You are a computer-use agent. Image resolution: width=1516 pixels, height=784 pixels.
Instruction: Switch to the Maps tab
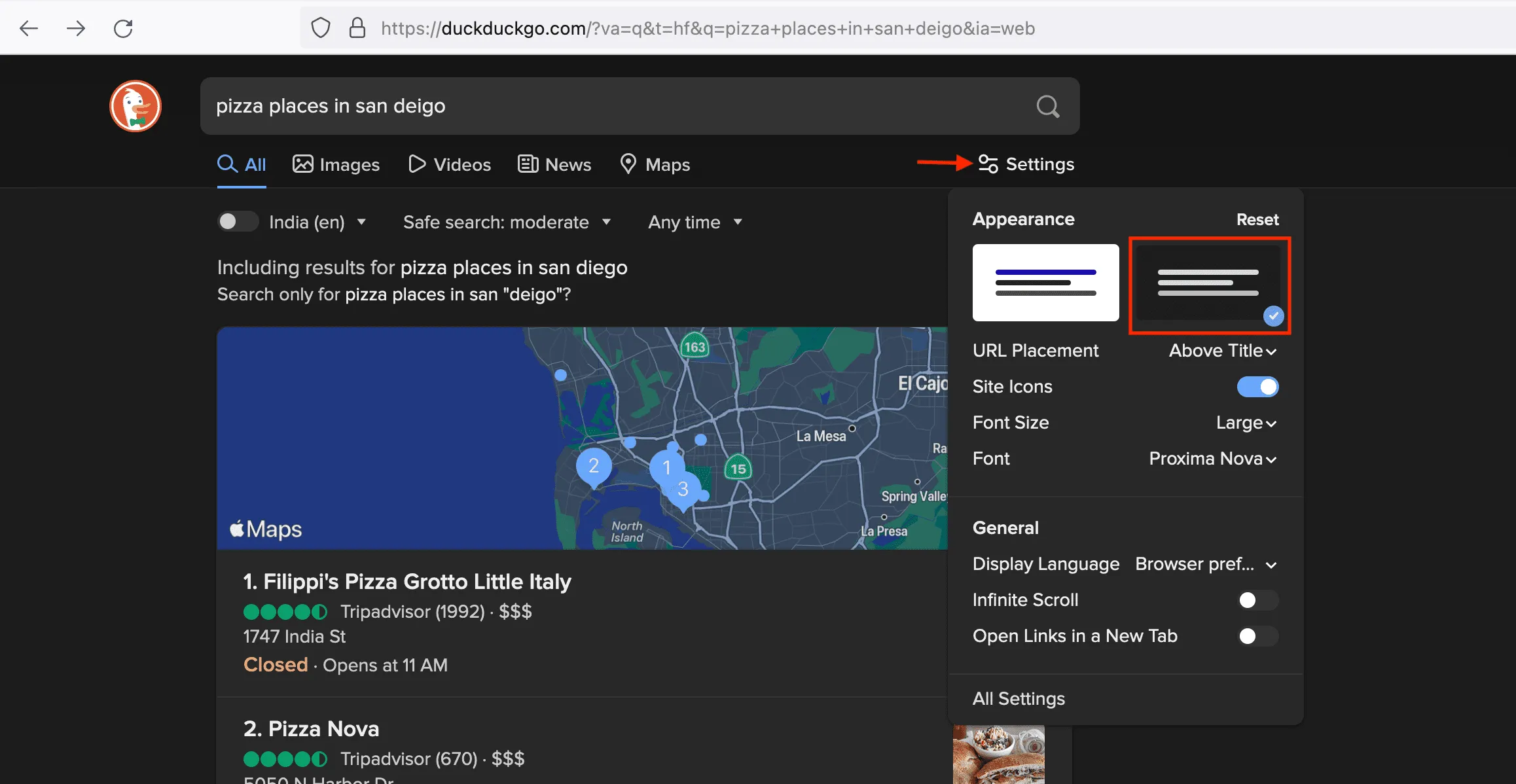pyautogui.click(x=655, y=164)
